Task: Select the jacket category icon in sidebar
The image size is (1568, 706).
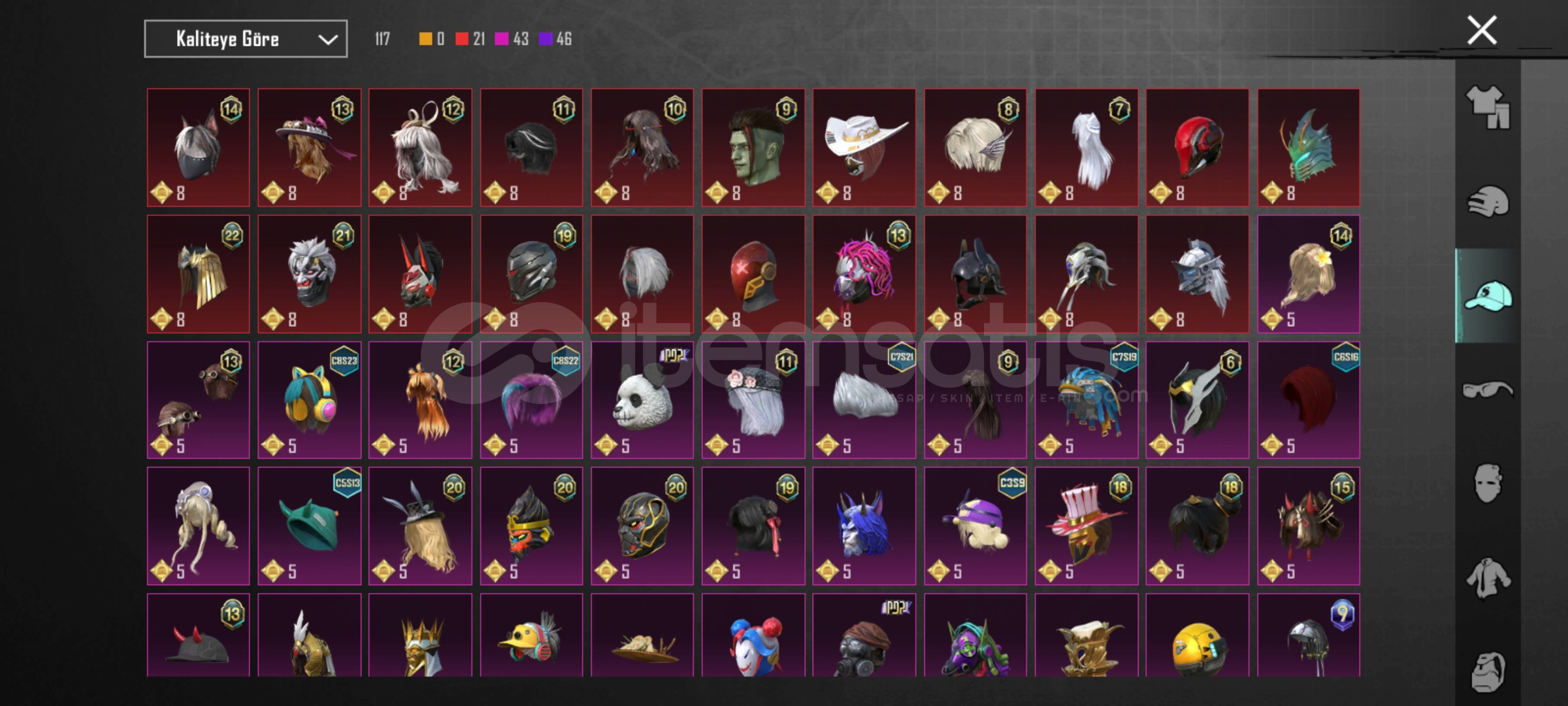Action: (x=1488, y=578)
